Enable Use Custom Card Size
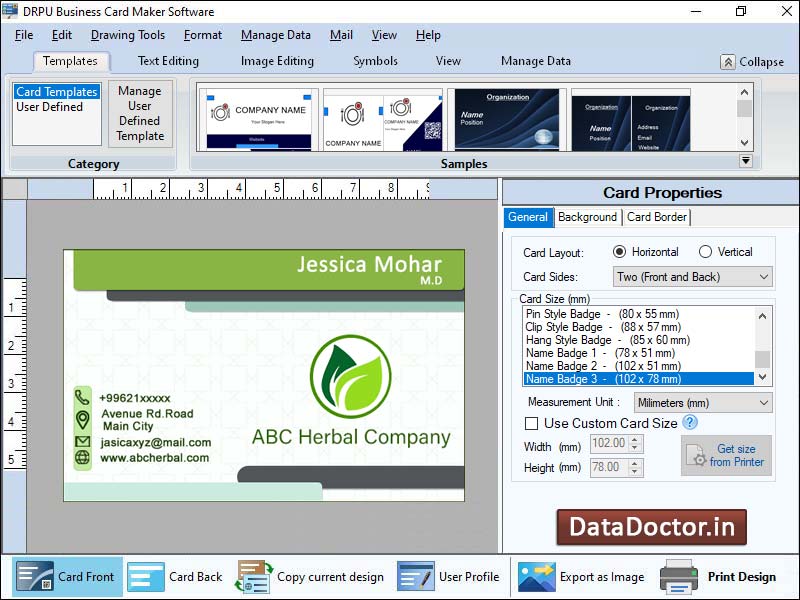 tap(532, 423)
